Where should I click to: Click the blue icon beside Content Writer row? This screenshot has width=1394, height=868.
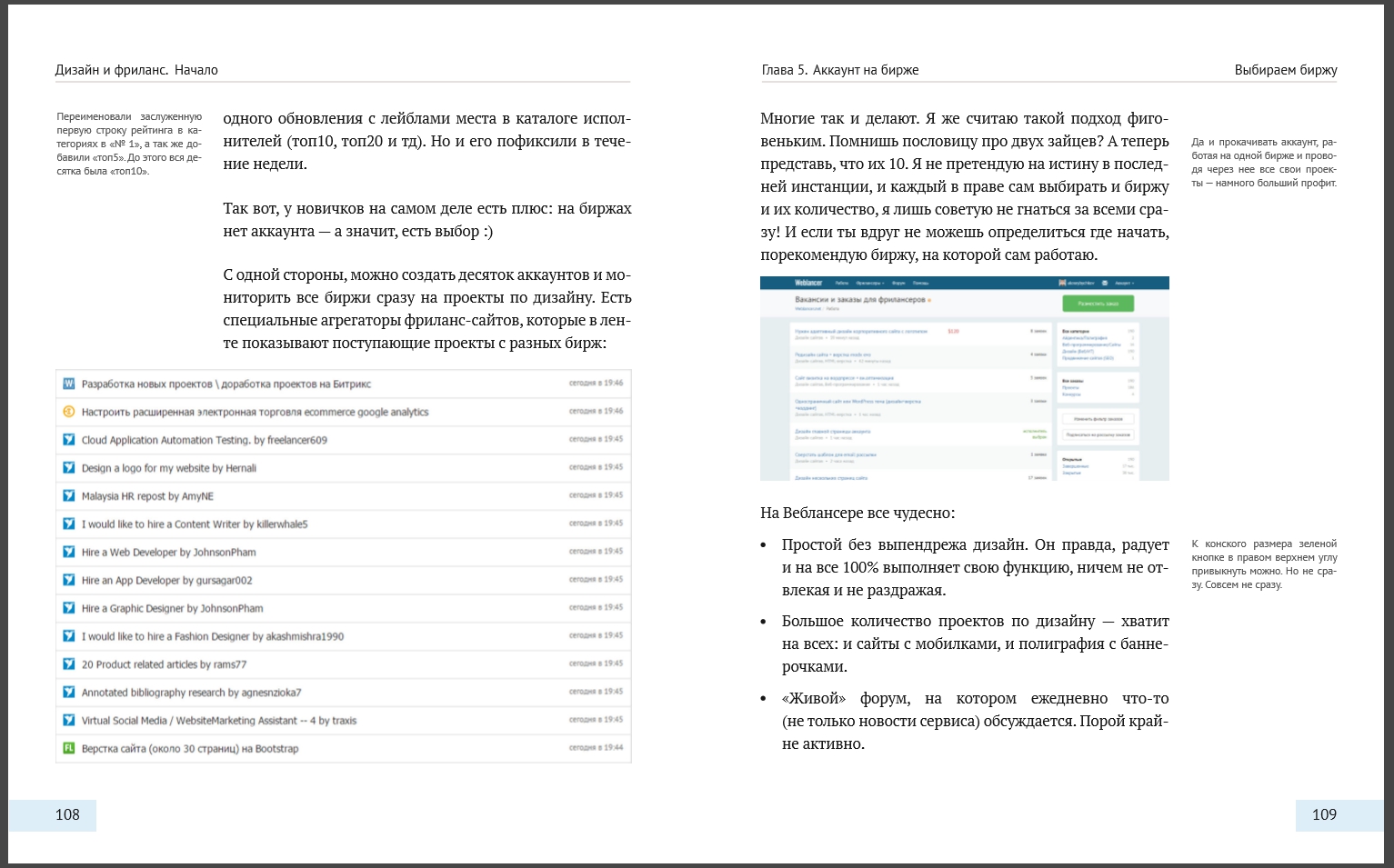pos(68,524)
